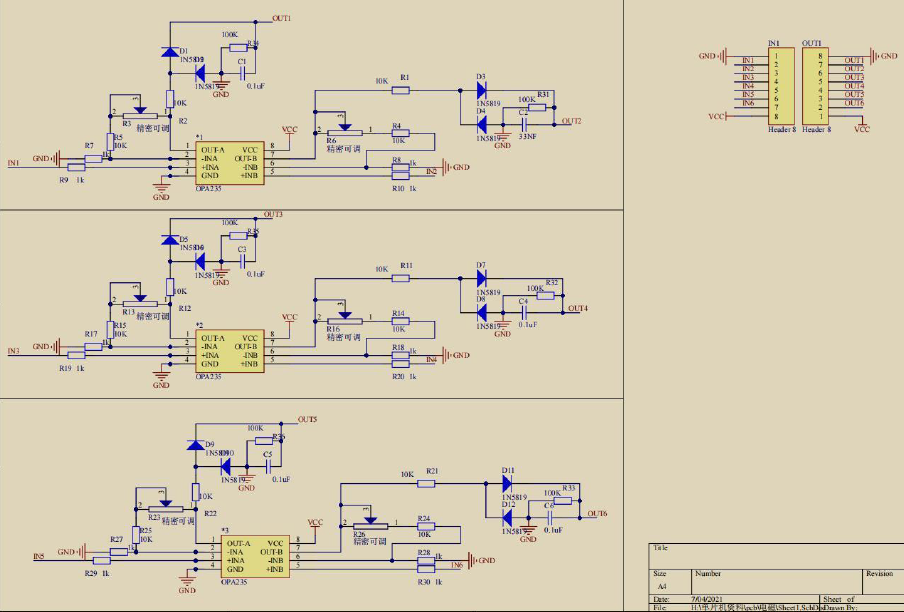904x612 pixels.
Task: Select the OUT1 Header 8 connector body
Action: coord(815,86)
